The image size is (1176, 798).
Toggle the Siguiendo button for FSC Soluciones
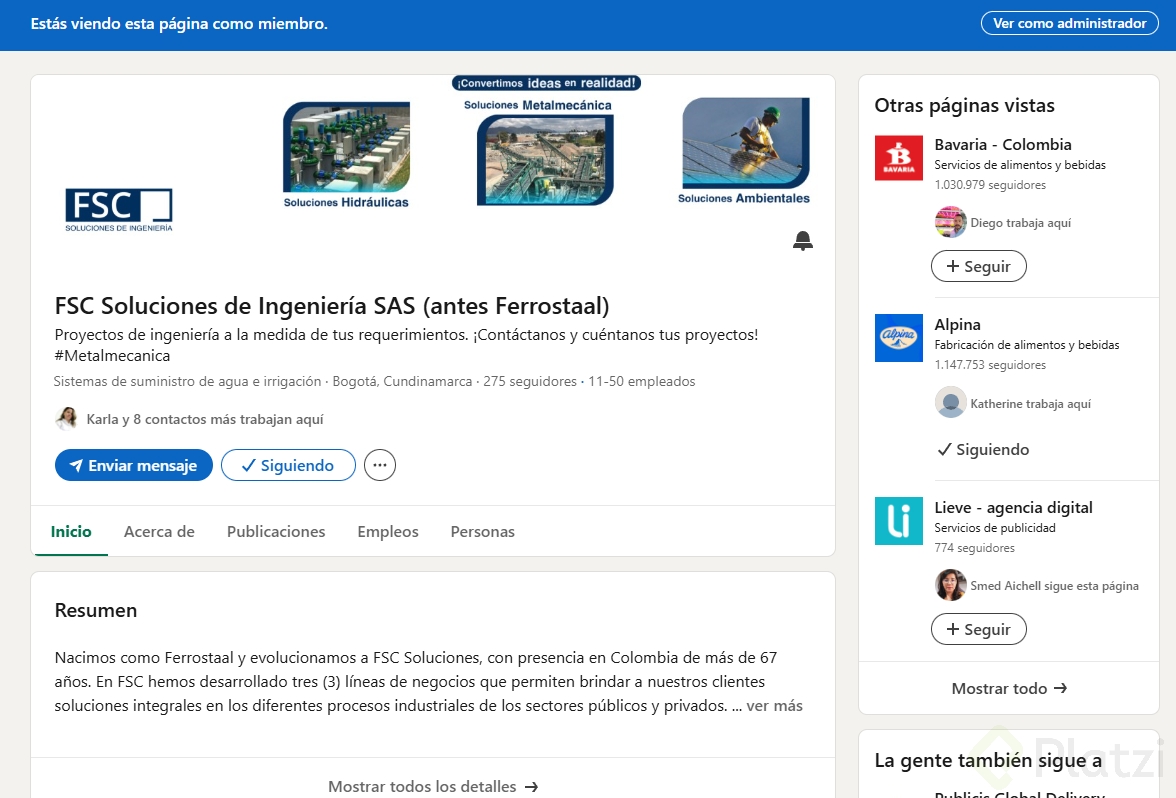coord(288,465)
